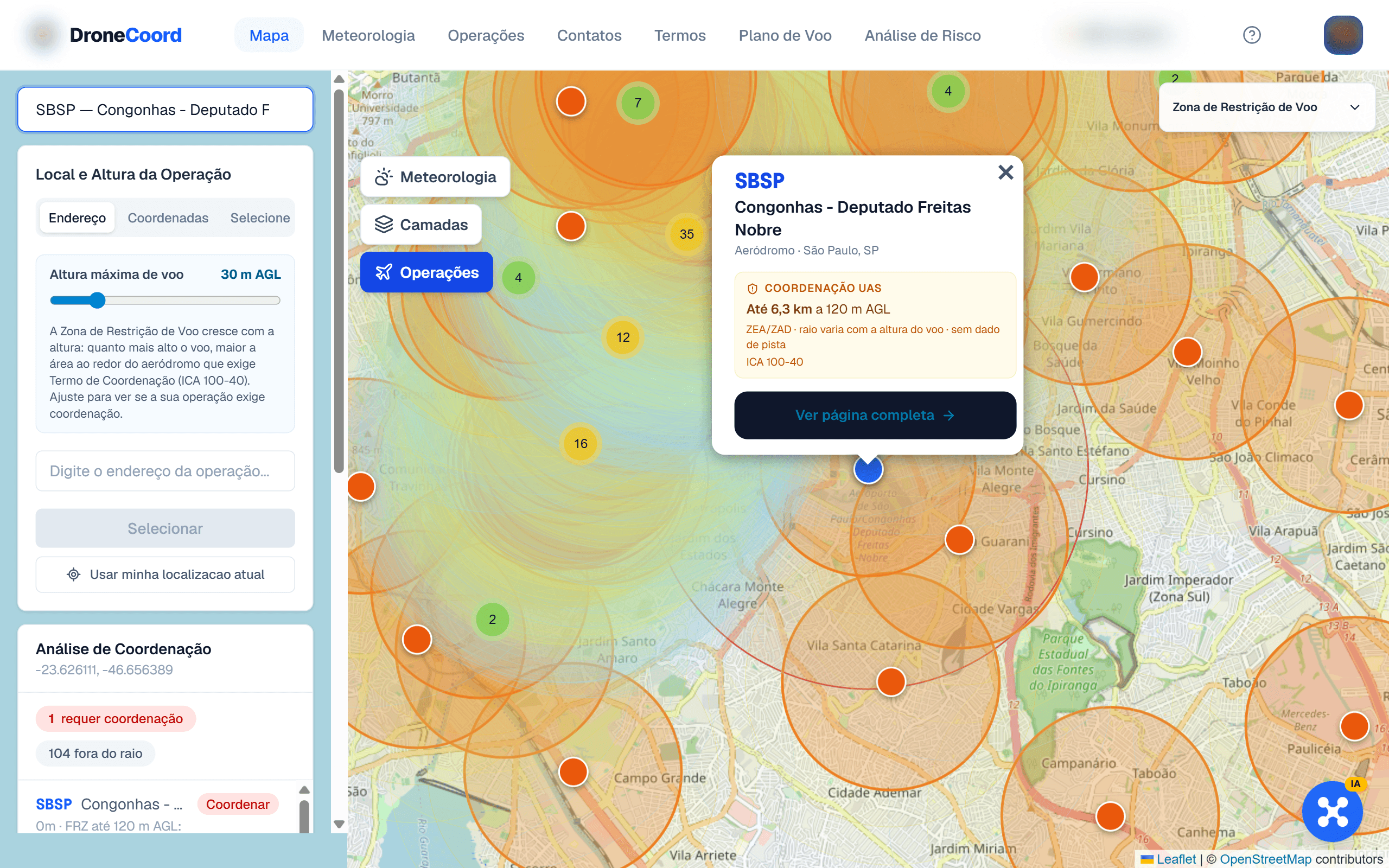Open the Camadas layers button
The height and width of the screenshot is (868, 1389).
click(420, 225)
